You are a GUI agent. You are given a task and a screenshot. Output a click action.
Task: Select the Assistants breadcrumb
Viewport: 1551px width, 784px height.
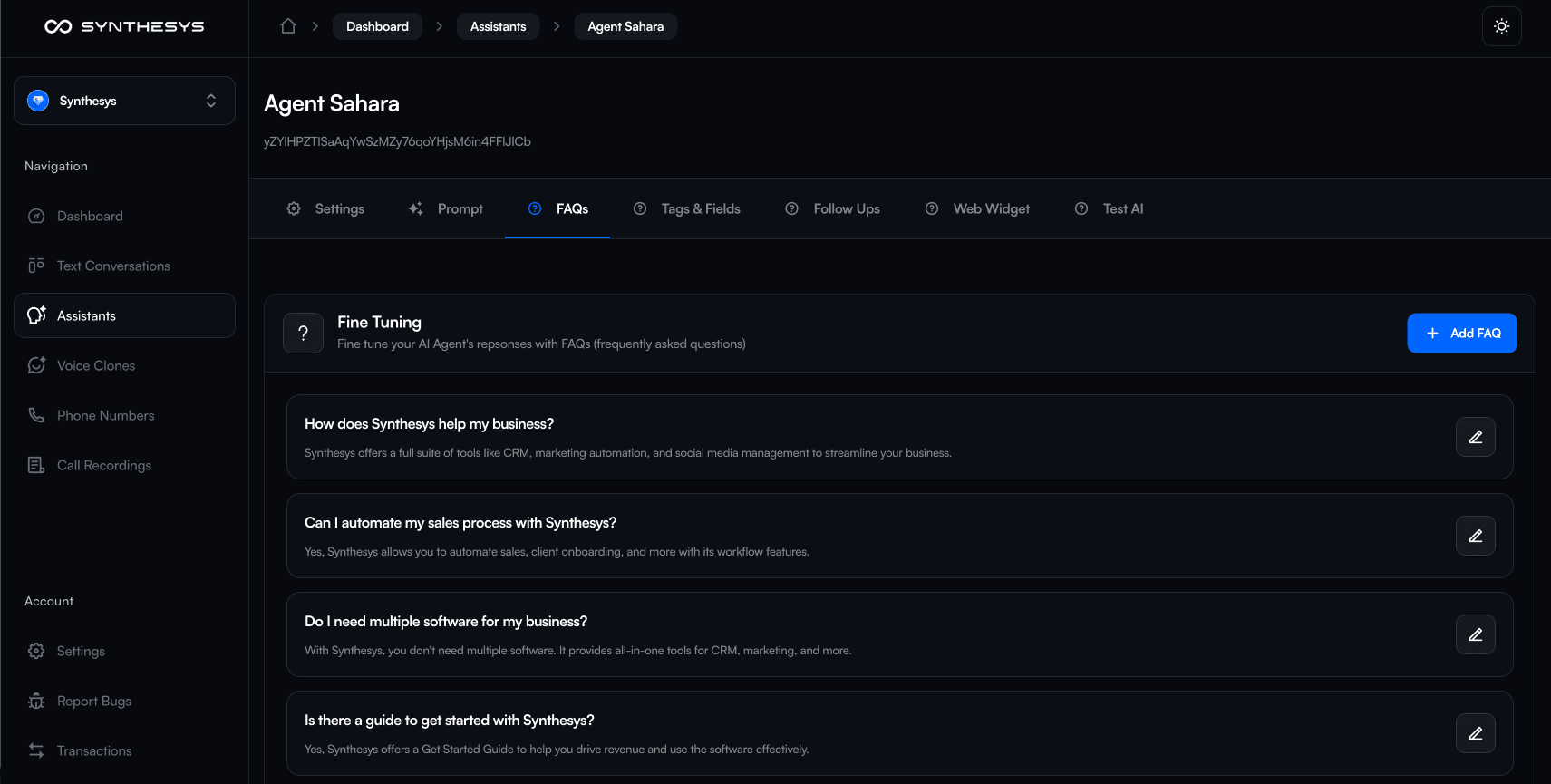pos(498,26)
